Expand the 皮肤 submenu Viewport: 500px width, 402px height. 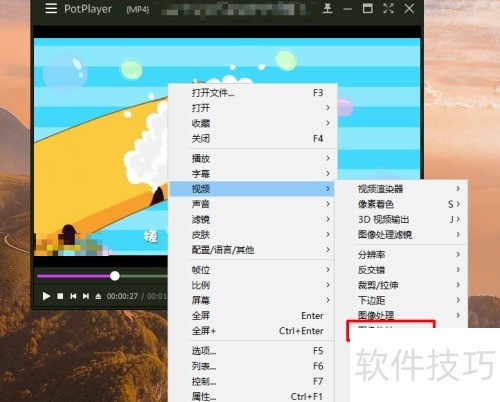[253, 235]
